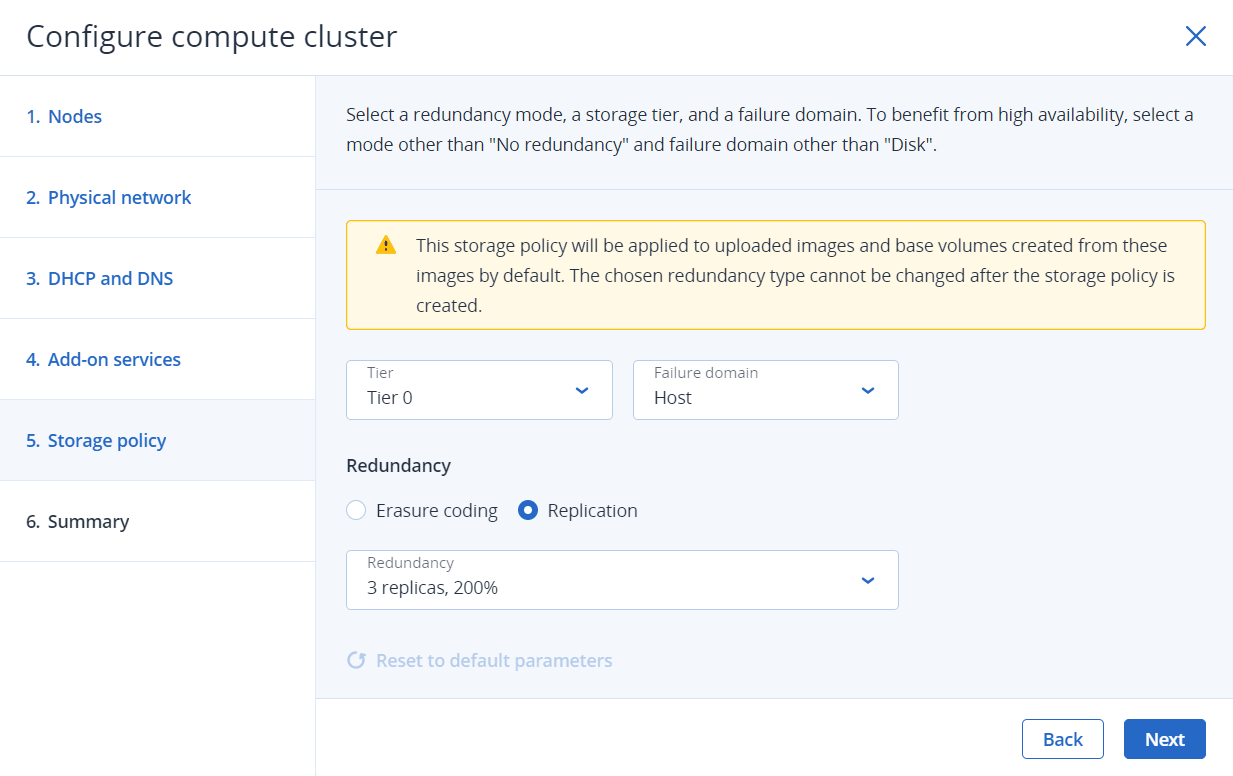Jump to step 6 Summary
The height and width of the screenshot is (776, 1233).
(x=158, y=521)
